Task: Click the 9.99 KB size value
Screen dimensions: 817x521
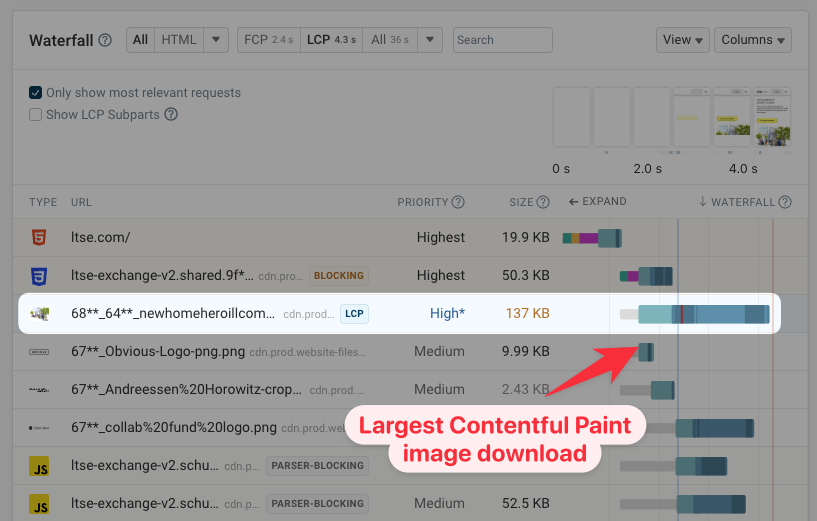Action: [526, 352]
